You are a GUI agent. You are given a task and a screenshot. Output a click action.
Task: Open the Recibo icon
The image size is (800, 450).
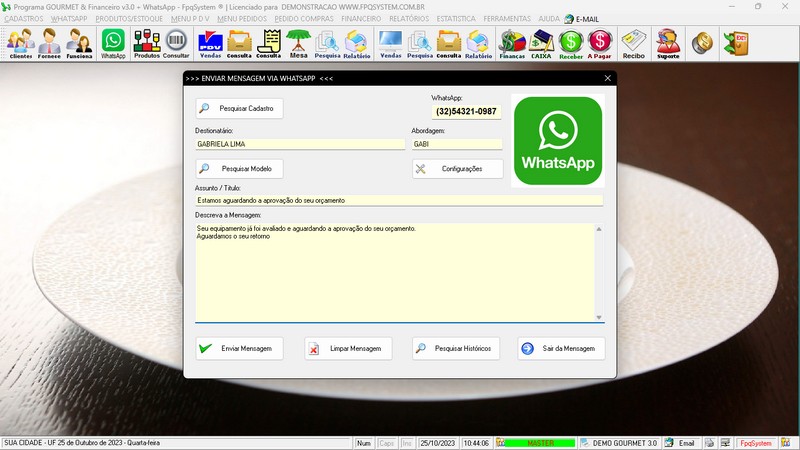634,44
